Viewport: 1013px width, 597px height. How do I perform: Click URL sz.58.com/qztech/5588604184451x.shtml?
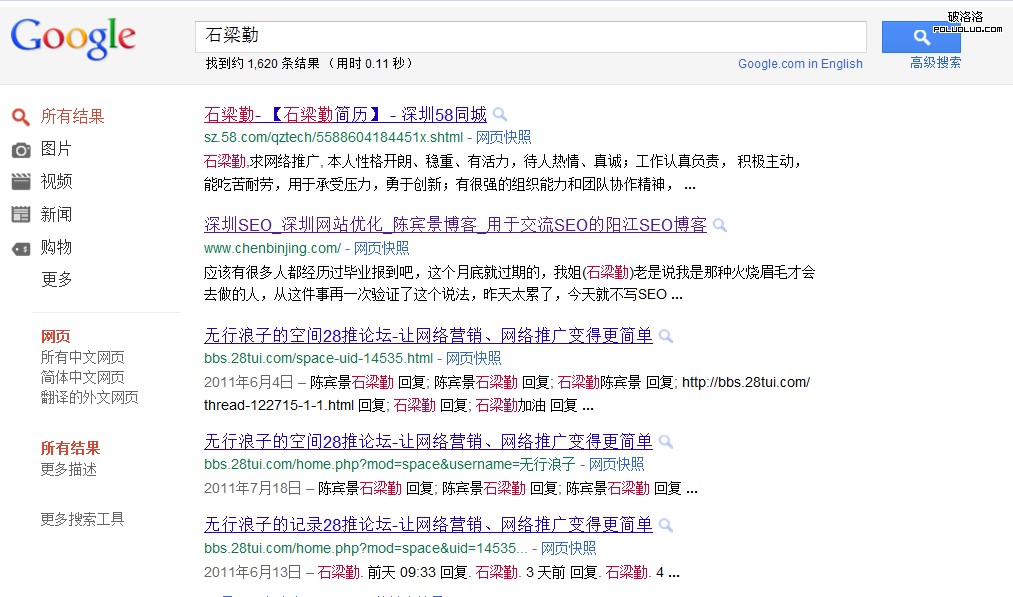[333, 137]
